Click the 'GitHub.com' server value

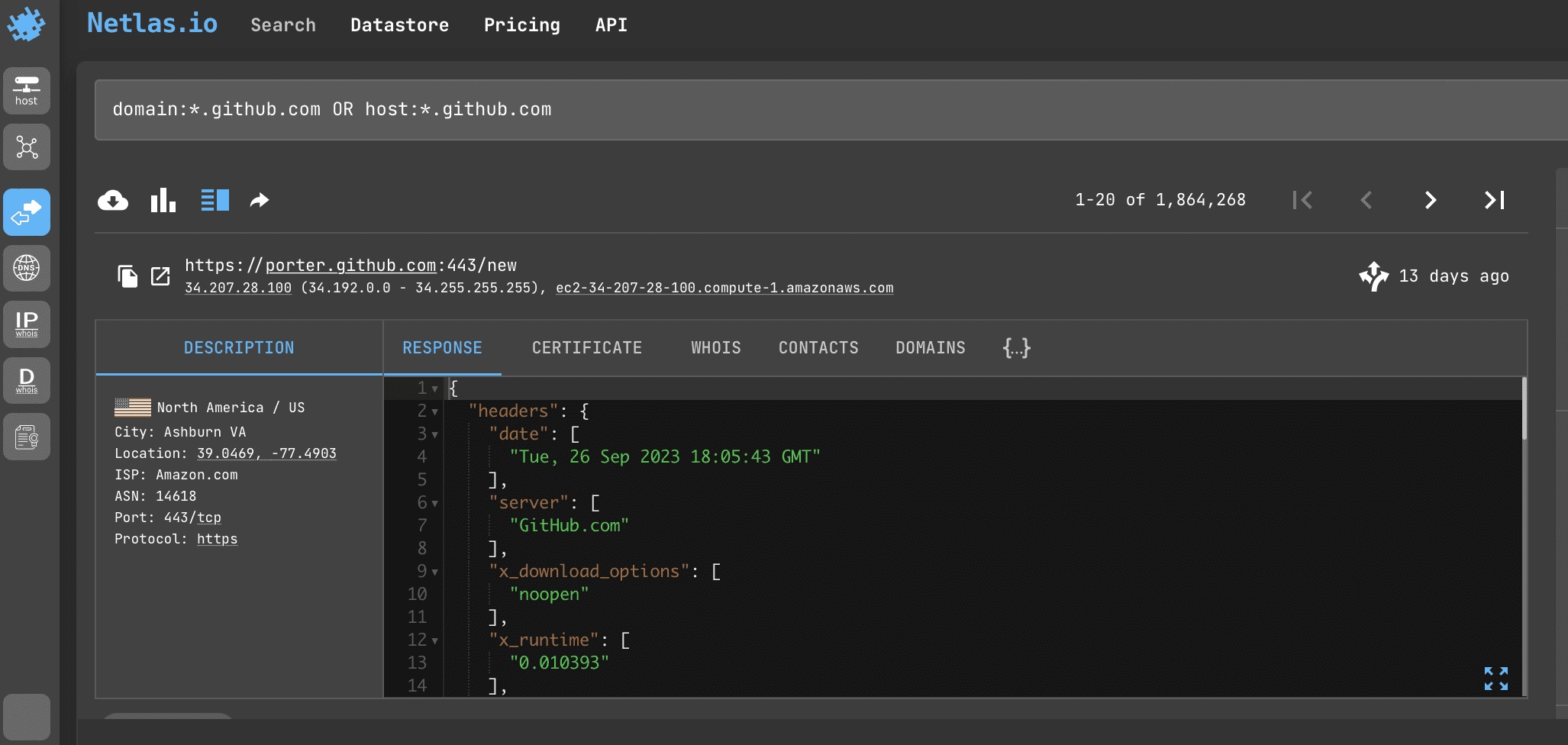tap(569, 526)
